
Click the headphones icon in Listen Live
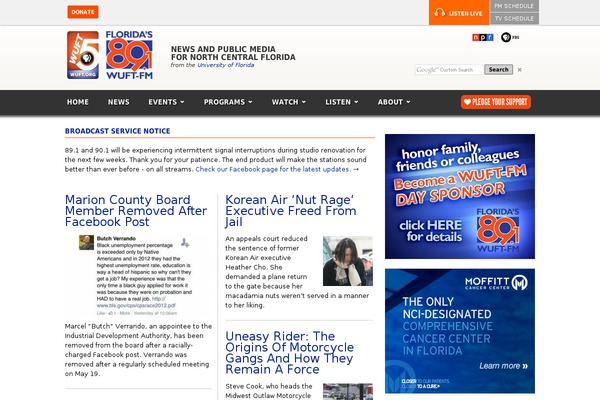click(x=439, y=13)
